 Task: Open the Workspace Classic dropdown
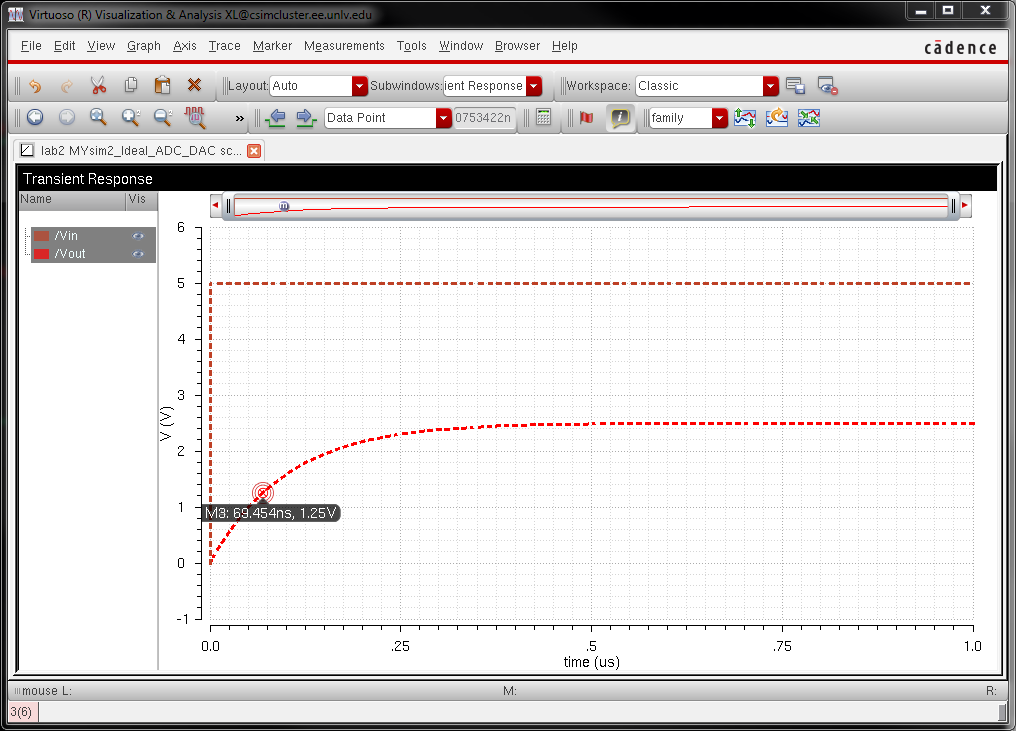(770, 86)
